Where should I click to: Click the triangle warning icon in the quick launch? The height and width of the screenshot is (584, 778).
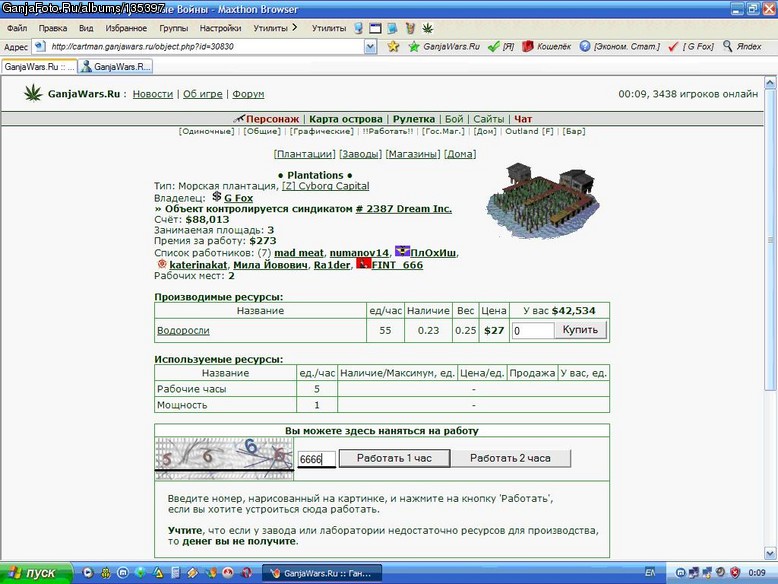click(x=158, y=573)
